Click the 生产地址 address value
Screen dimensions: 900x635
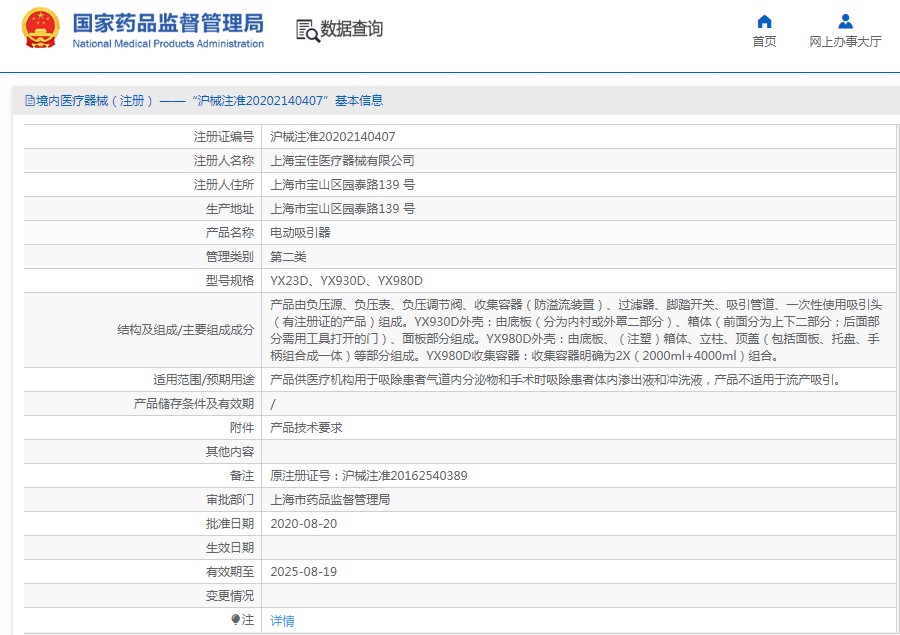(342, 209)
